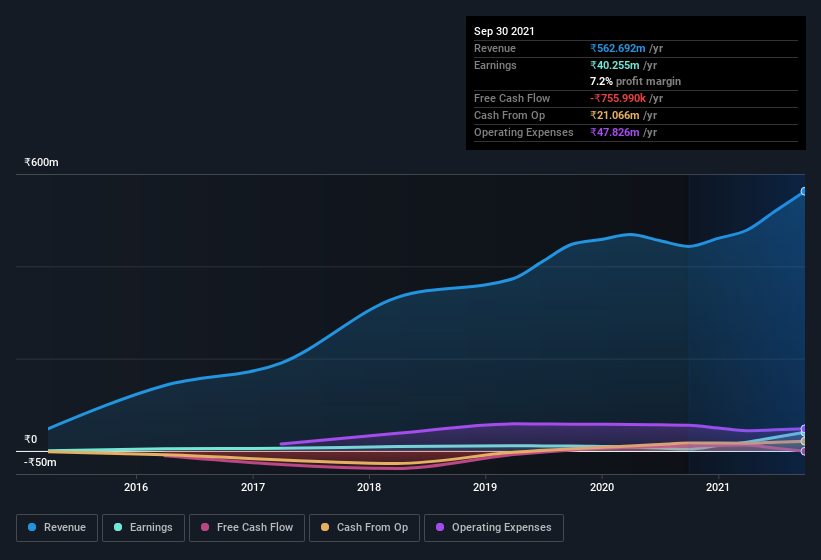Click the ₹40.255m earnings value
821x560 pixels.
[615, 65]
